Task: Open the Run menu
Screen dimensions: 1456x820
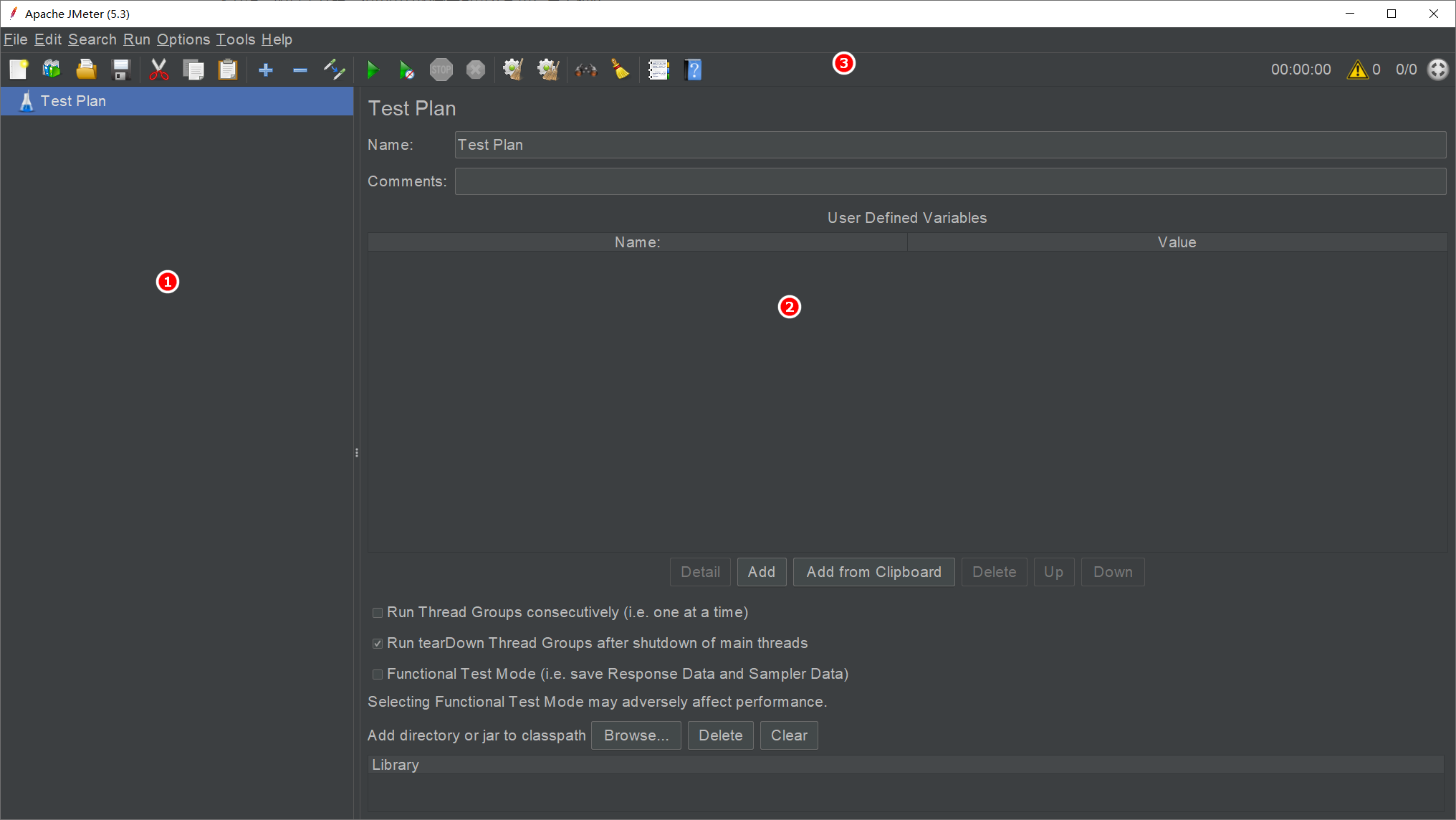Action: (x=137, y=39)
